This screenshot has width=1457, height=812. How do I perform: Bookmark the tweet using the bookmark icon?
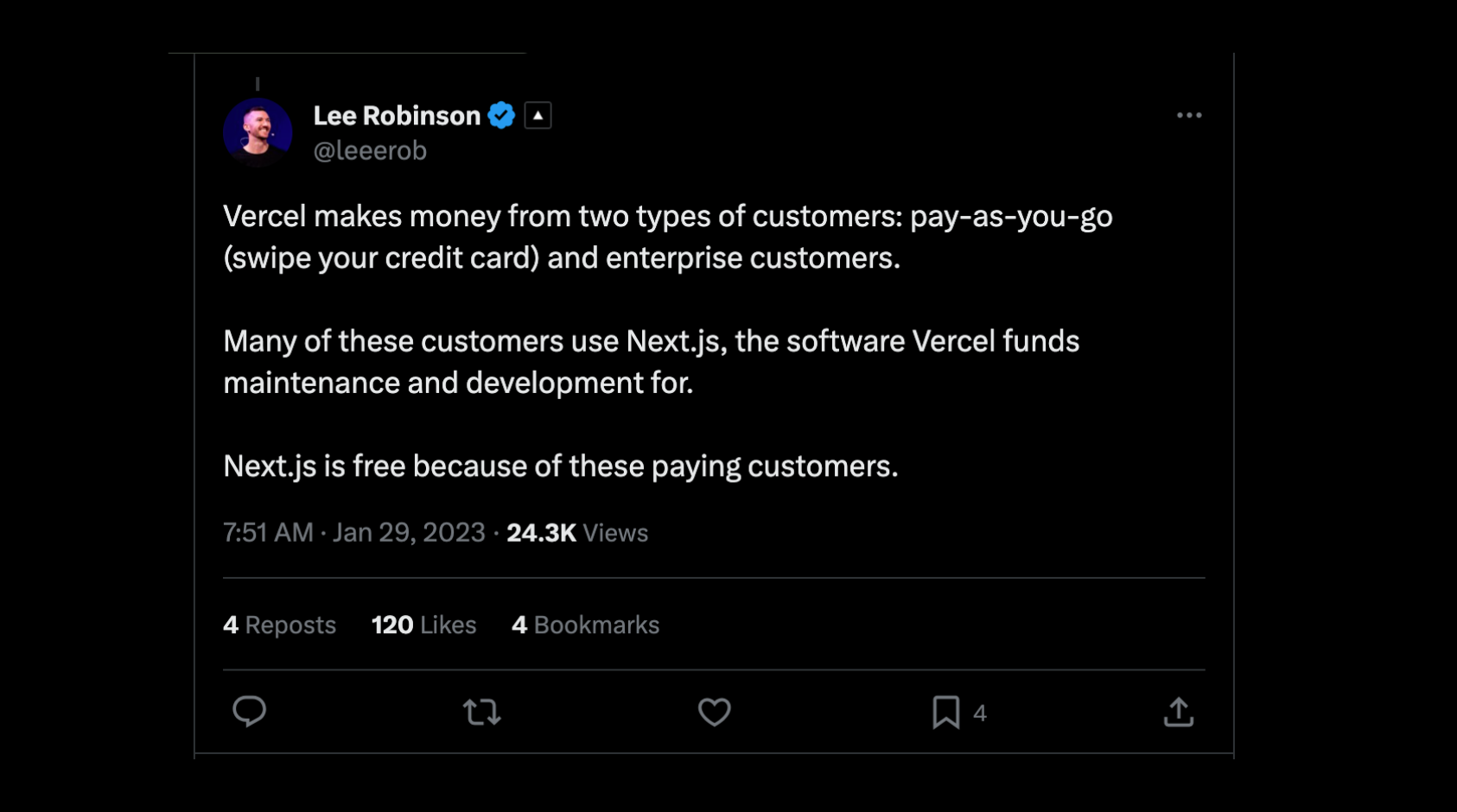tap(945, 713)
